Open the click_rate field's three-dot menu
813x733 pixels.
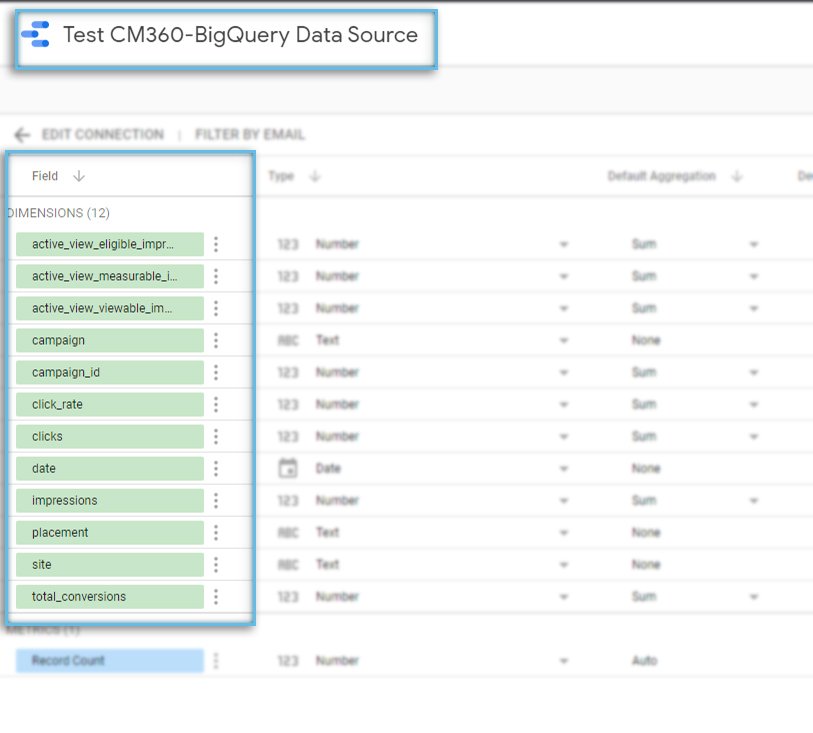coord(216,404)
